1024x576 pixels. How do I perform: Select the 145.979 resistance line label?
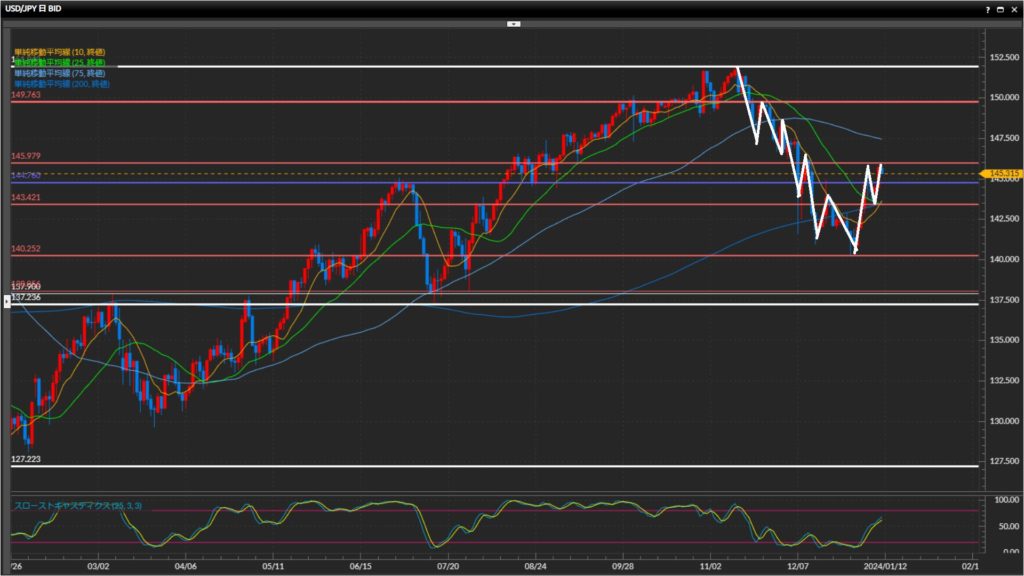[x=25, y=156]
